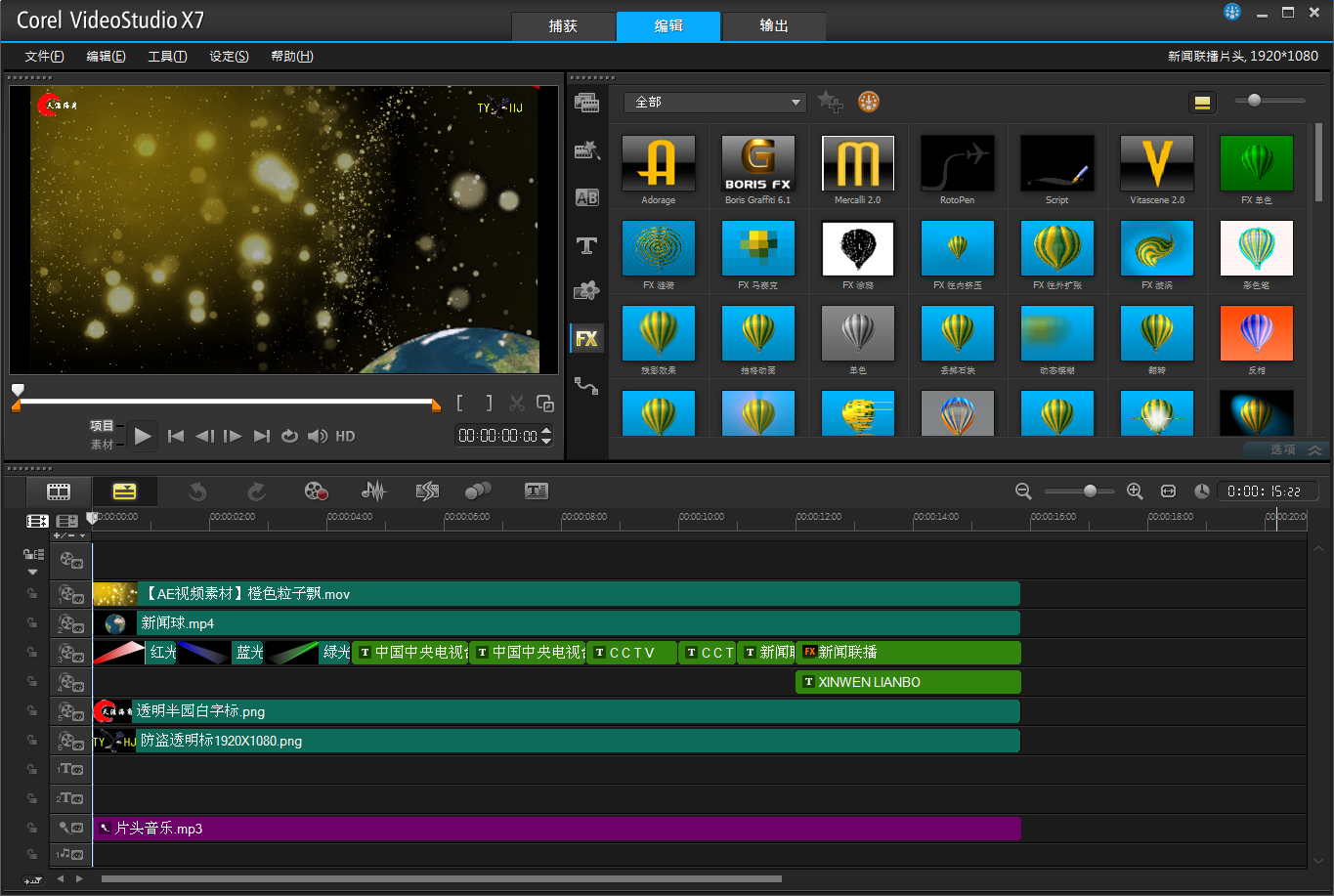Switch preview mode to 项目 (Project)
Screen dimensions: 1334x896
pos(102,426)
